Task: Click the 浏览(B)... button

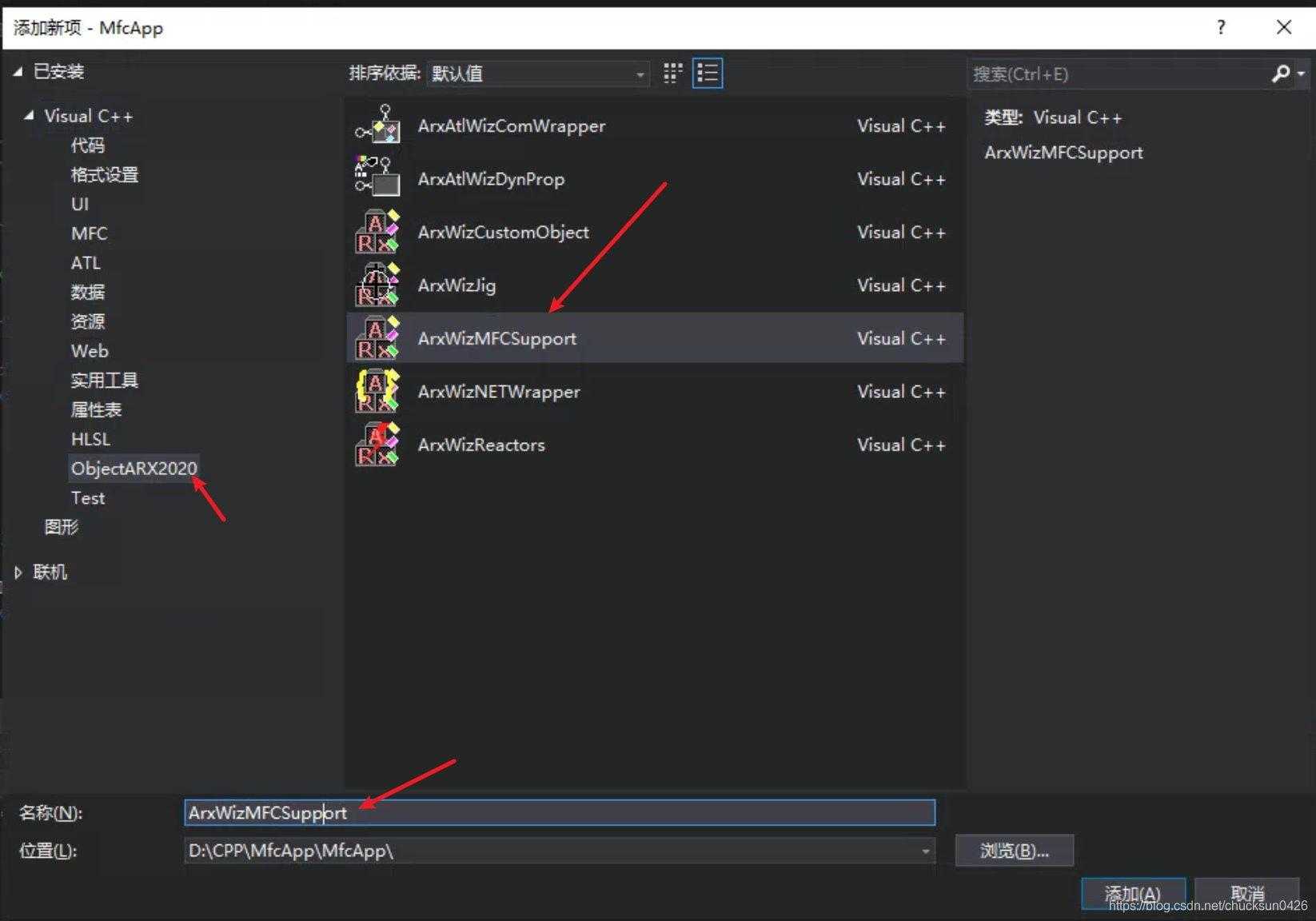Action: point(1015,851)
